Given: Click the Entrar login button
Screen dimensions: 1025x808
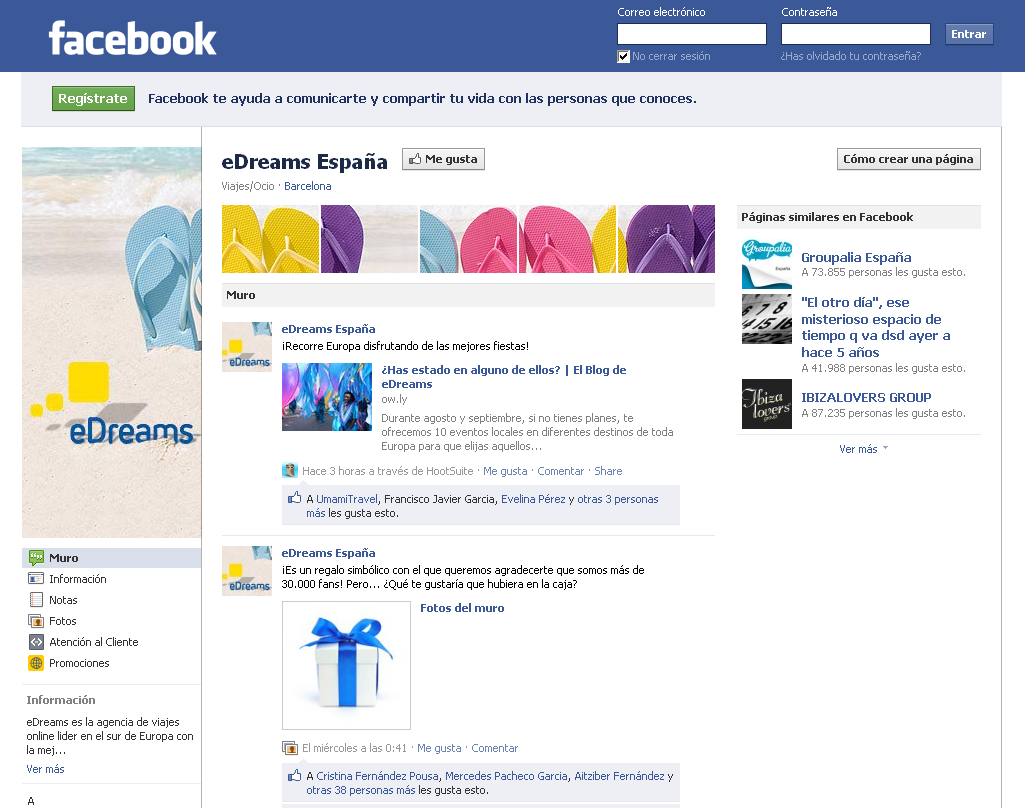Looking at the screenshot, I should (968, 34).
